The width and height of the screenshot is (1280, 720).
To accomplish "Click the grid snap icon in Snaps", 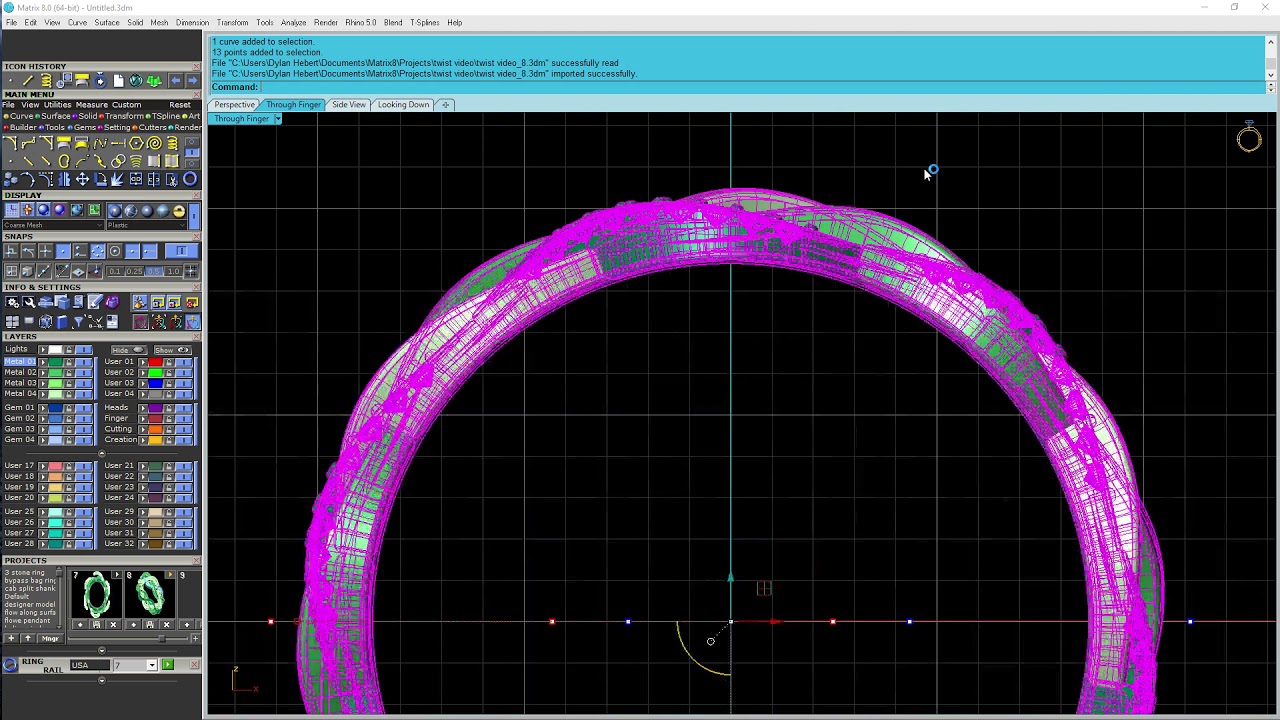I will click(191, 271).
